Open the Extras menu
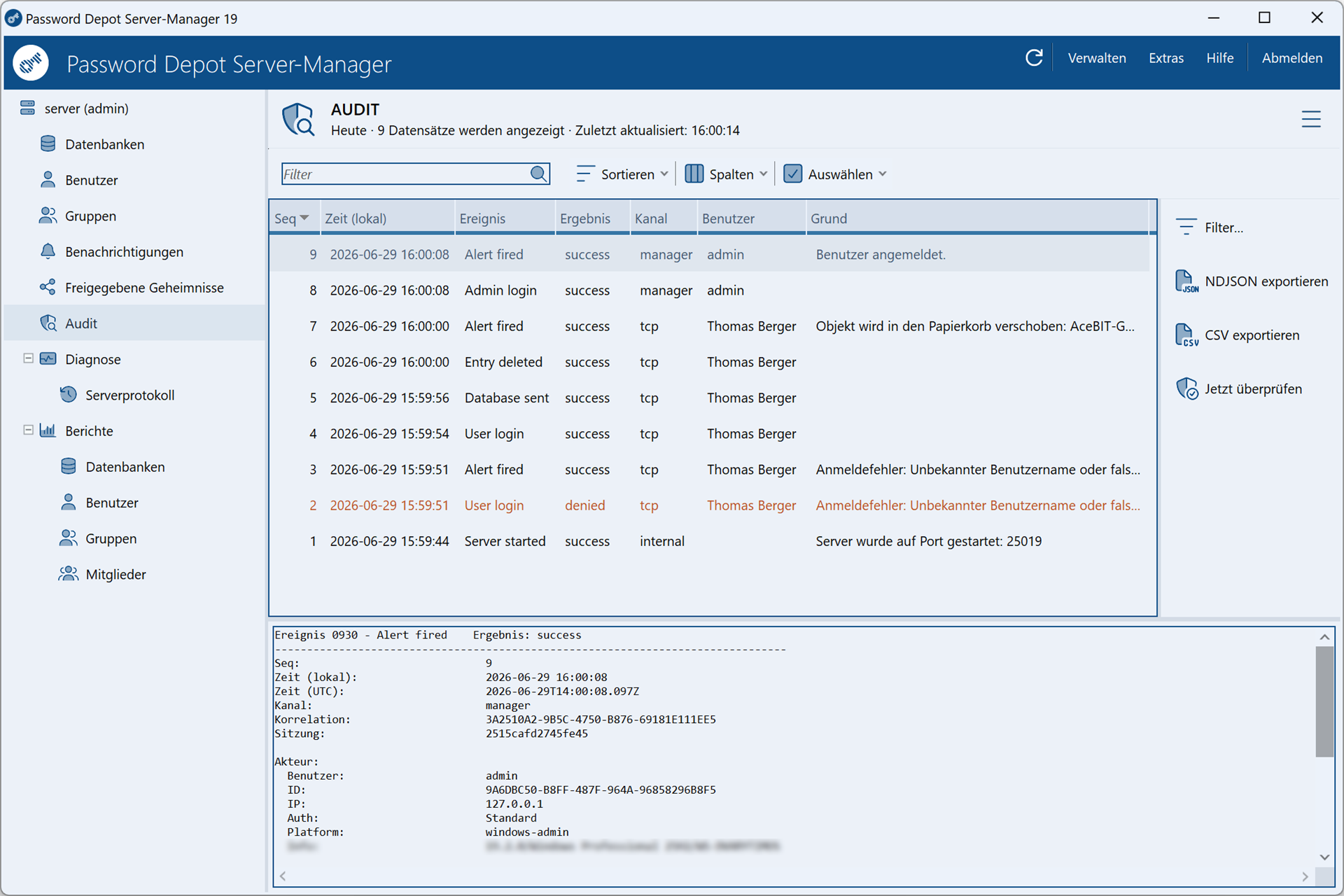The height and width of the screenshot is (896, 1344). (1166, 58)
